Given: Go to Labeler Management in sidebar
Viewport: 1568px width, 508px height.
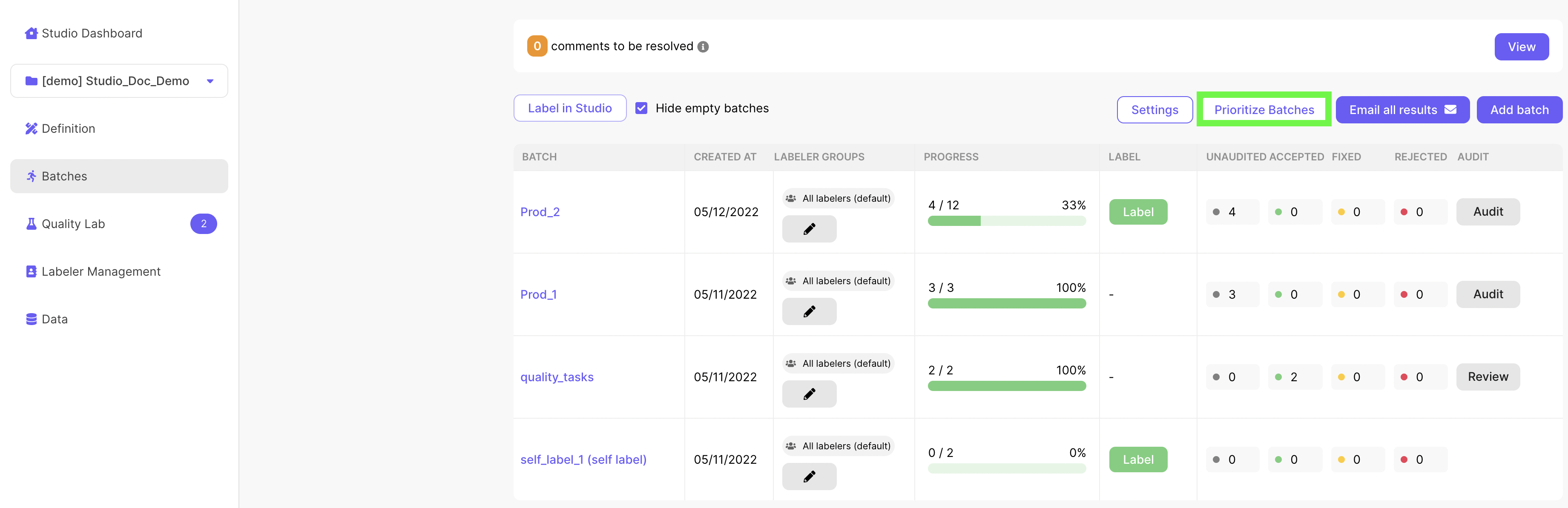Looking at the screenshot, I should 101,271.
